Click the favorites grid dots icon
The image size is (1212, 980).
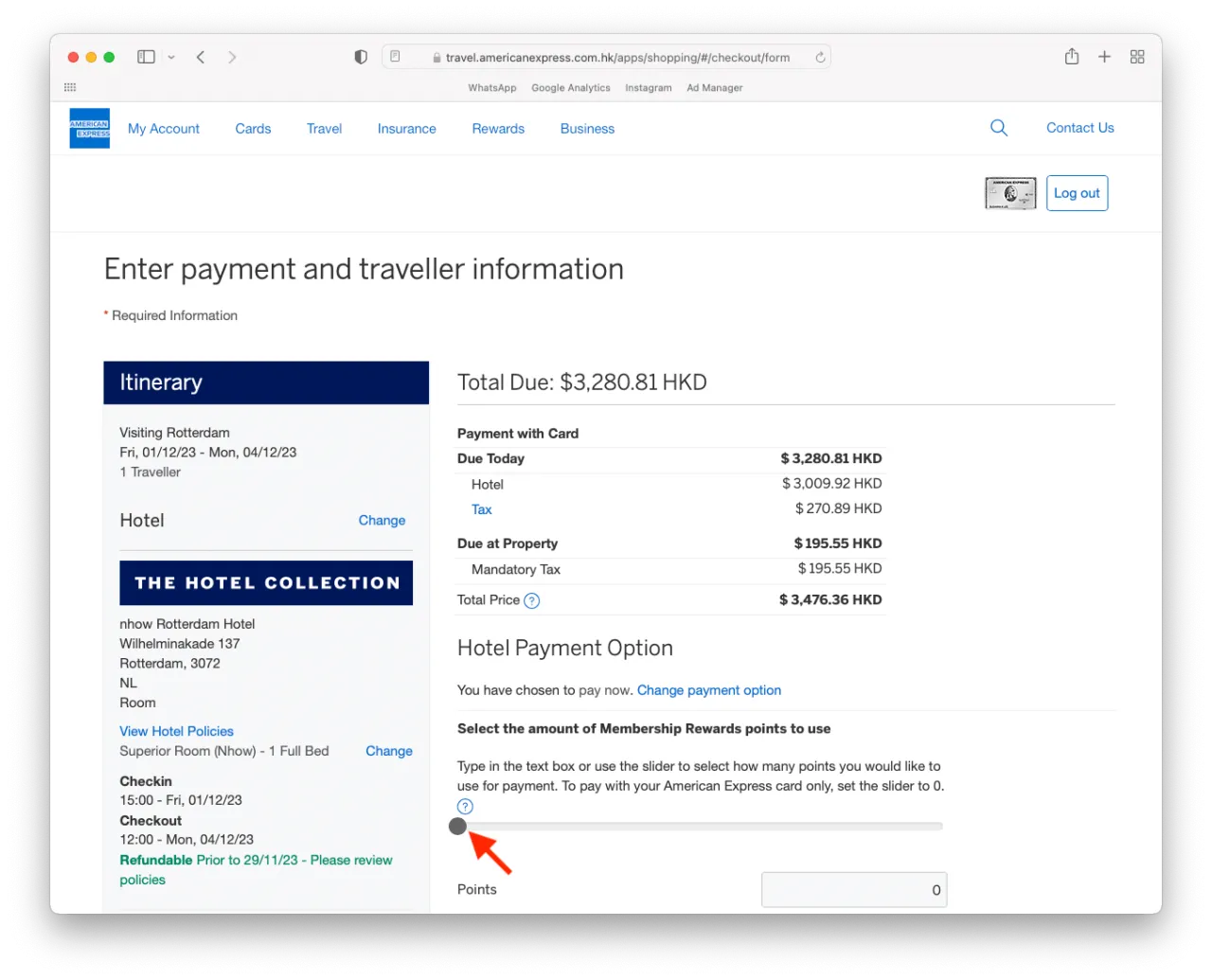(x=70, y=87)
